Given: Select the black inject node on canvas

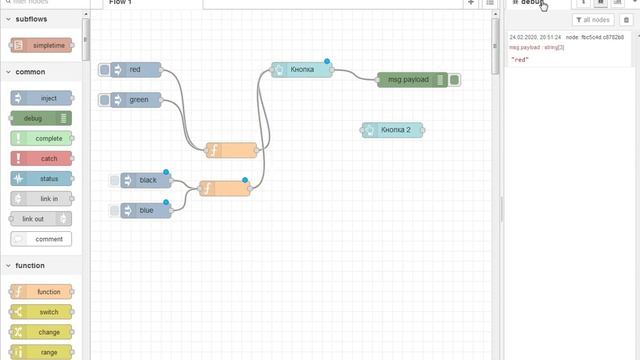Looking at the screenshot, I should pyautogui.click(x=146, y=180).
